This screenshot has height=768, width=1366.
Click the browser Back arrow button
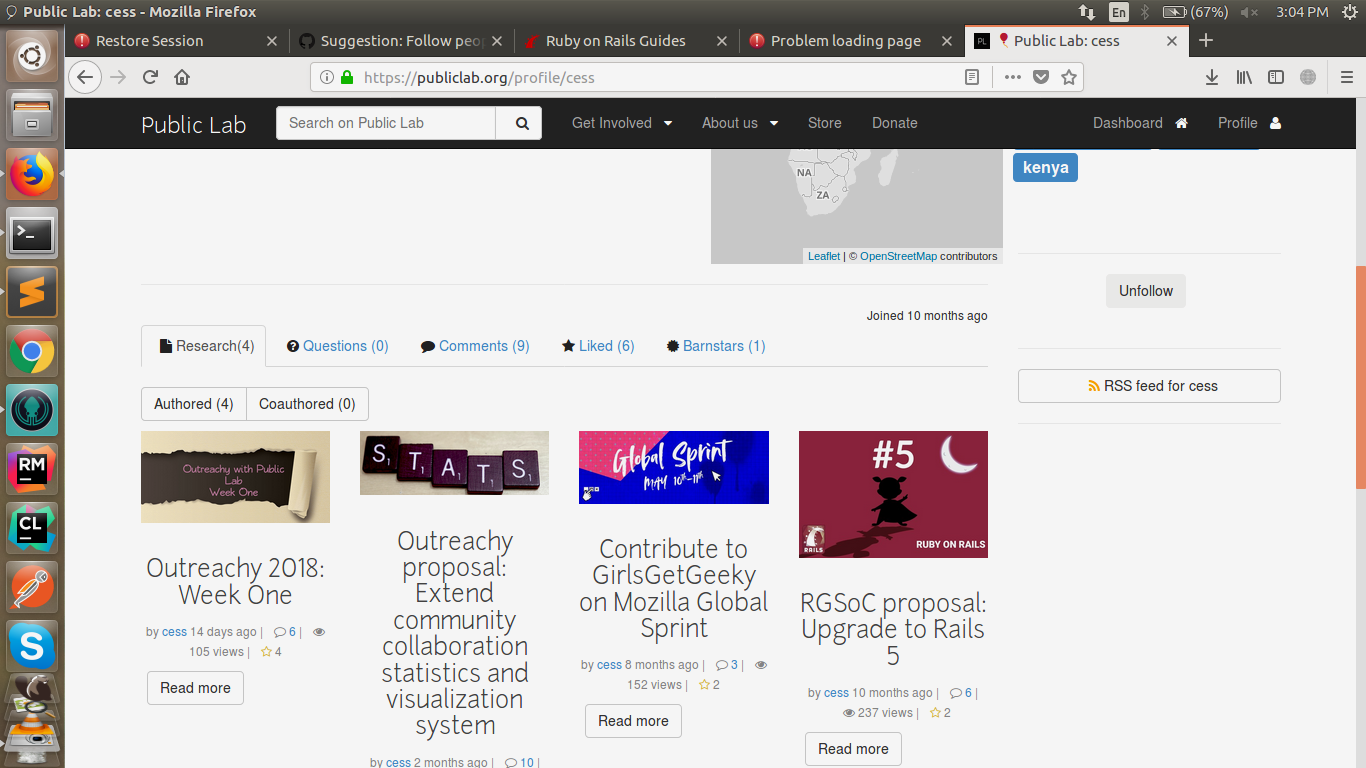coord(85,77)
